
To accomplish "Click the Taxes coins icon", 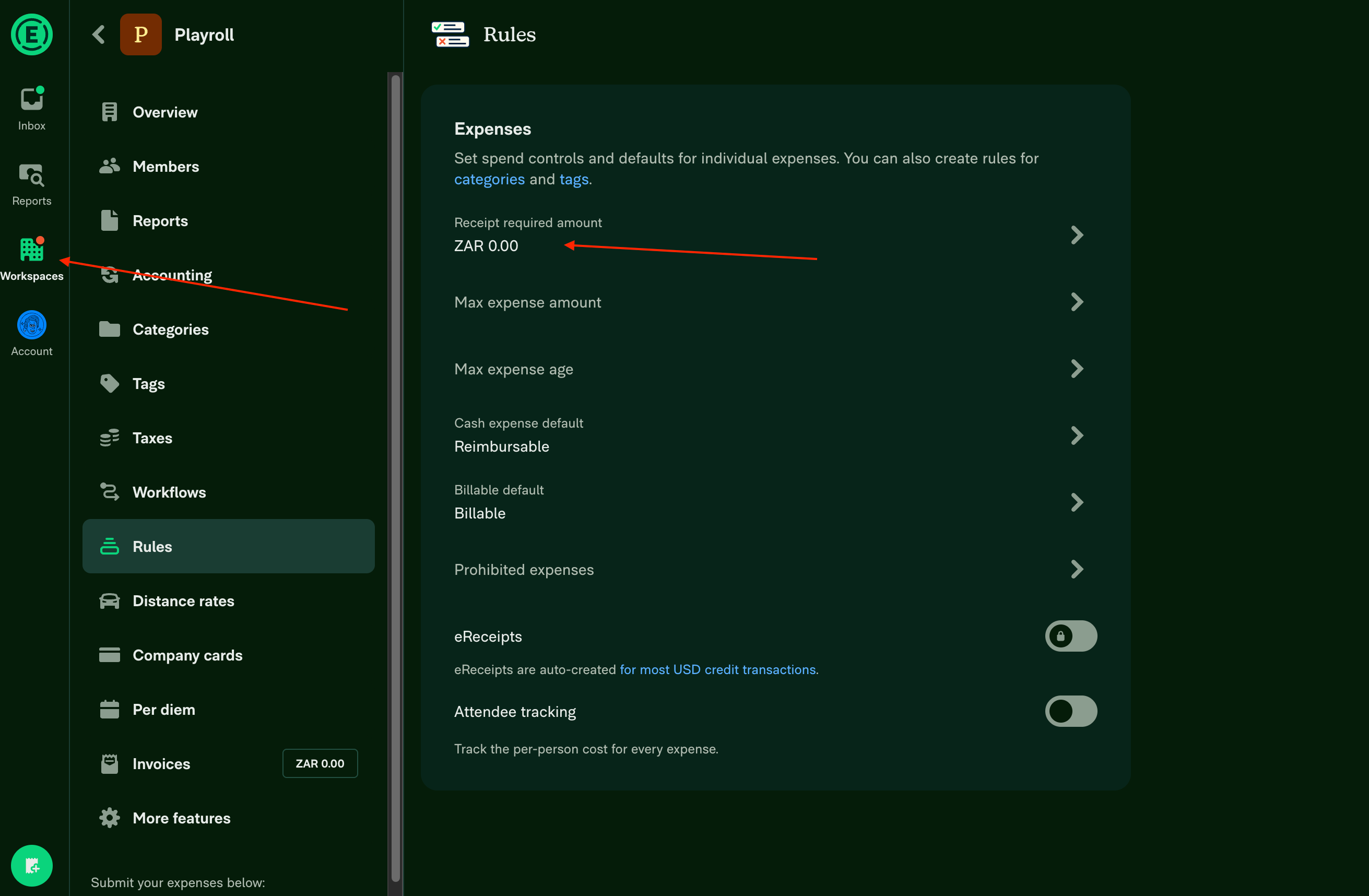I will click(109, 438).
